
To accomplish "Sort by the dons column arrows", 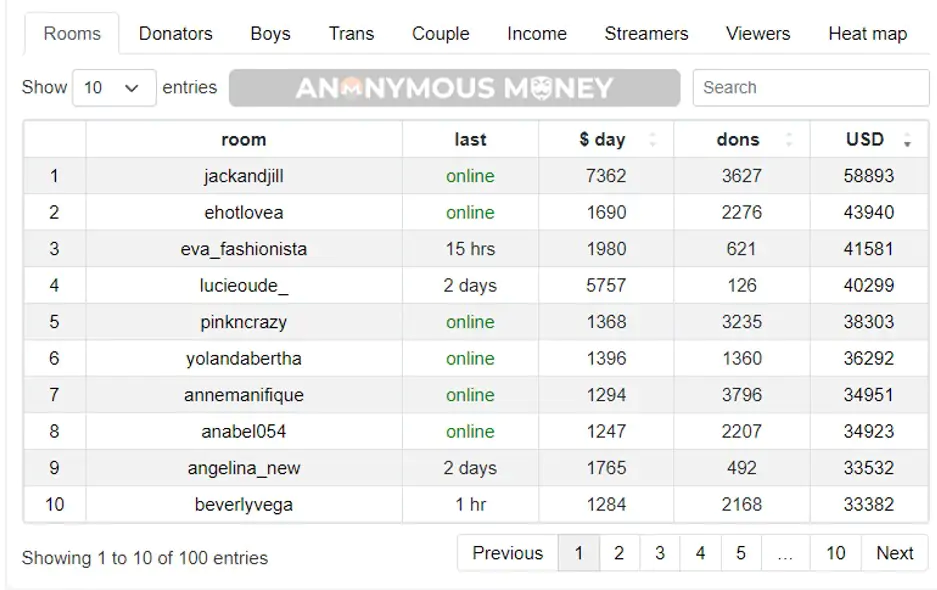I will [788, 140].
